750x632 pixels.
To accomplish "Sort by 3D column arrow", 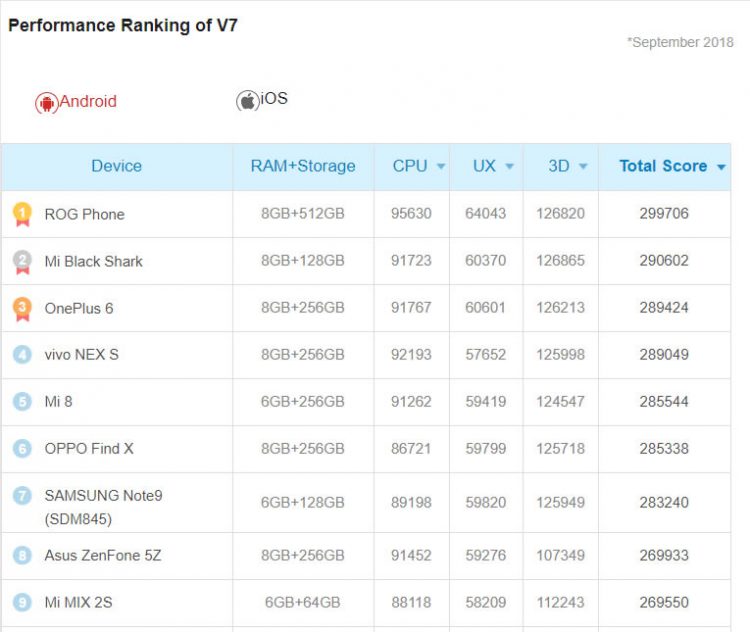I will [x=583, y=167].
